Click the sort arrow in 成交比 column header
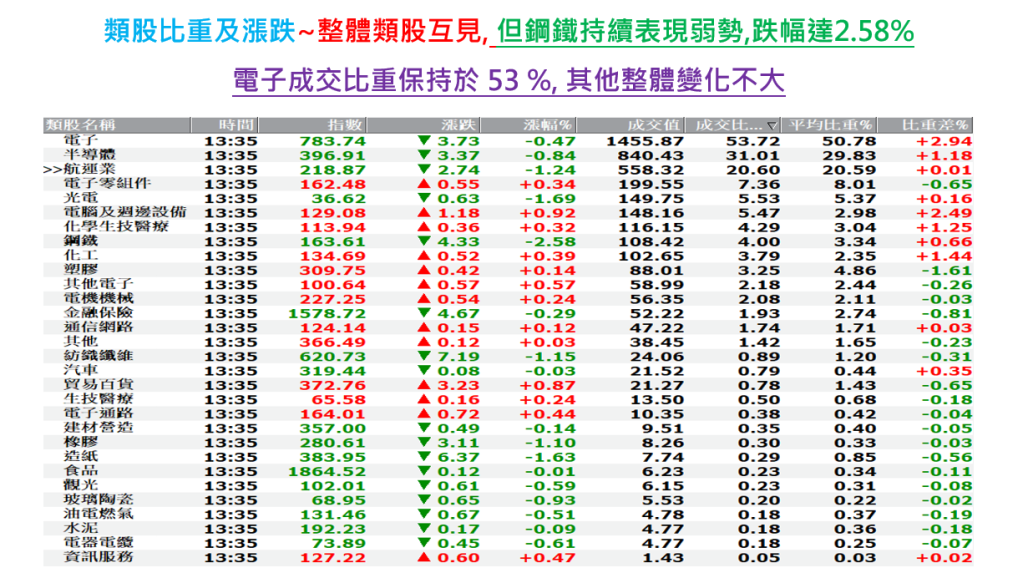The image size is (1023, 578). 770,126
